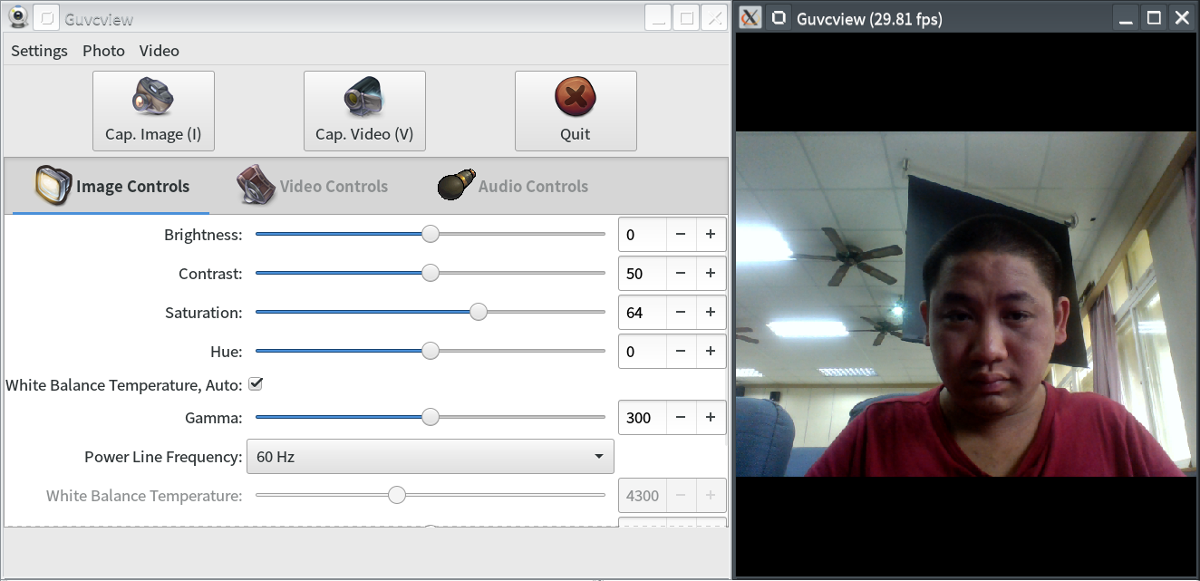Viewport: 1200px width, 581px height.
Task: Click the pin button next to the Guvcview title
Action: [46, 18]
